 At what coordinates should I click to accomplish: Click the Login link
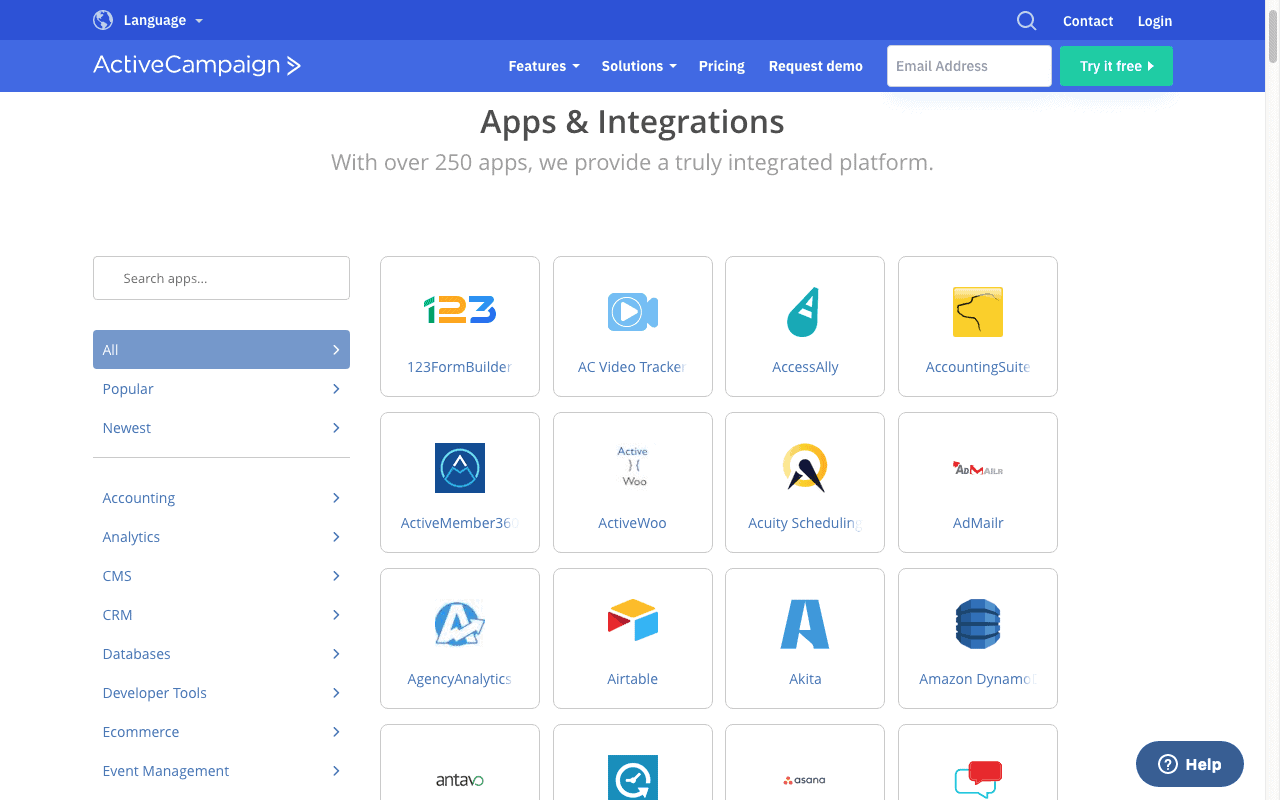pyautogui.click(x=1155, y=21)
